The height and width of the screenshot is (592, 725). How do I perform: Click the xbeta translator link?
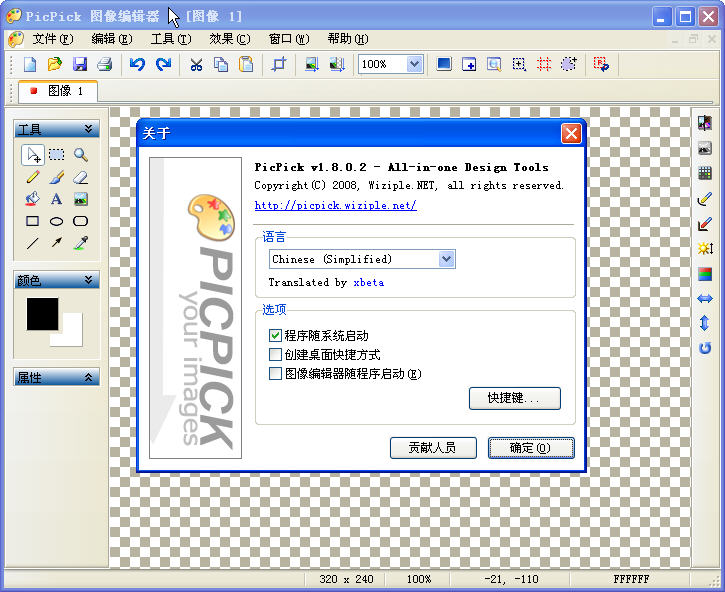click(369, 283)
